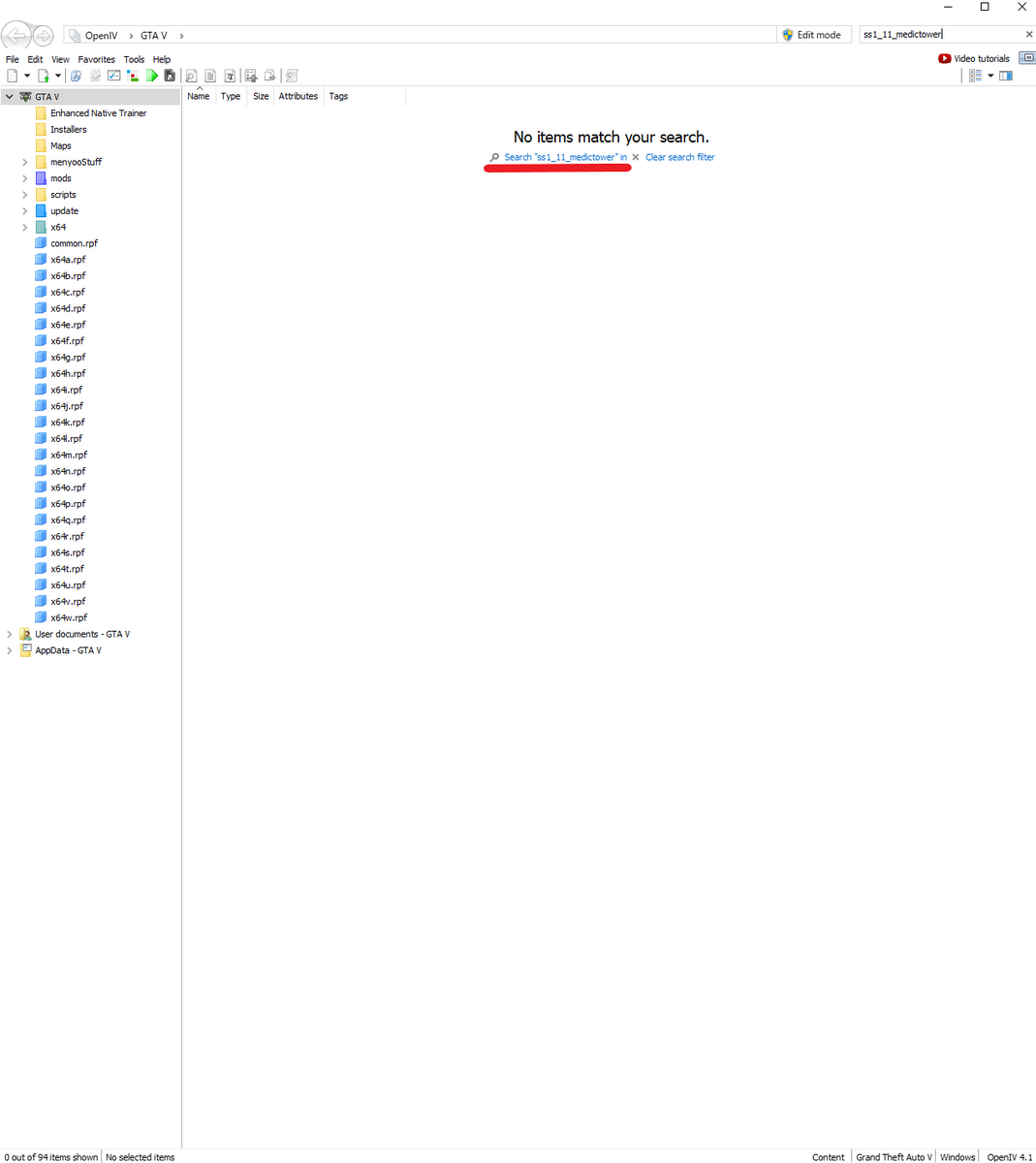This screenshot has height=1163, width=1036.
Task: Select x64a.rpf archive in tree
Action: [x=68, y=260]
